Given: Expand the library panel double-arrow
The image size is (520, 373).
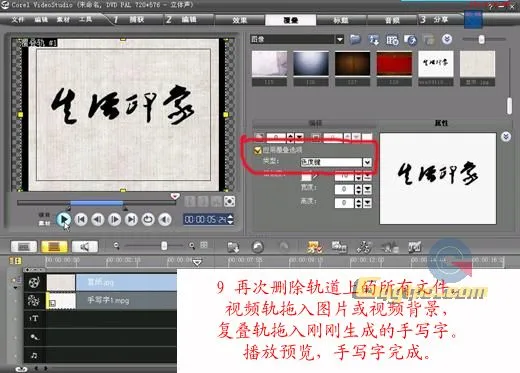Looking at the screenshot, I should point(447,39).
